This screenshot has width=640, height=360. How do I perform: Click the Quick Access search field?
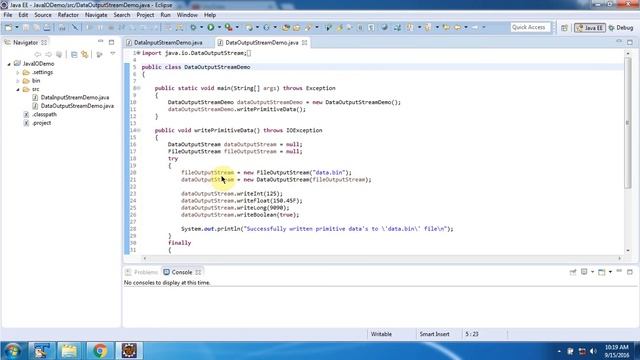[x=530, y=27]
